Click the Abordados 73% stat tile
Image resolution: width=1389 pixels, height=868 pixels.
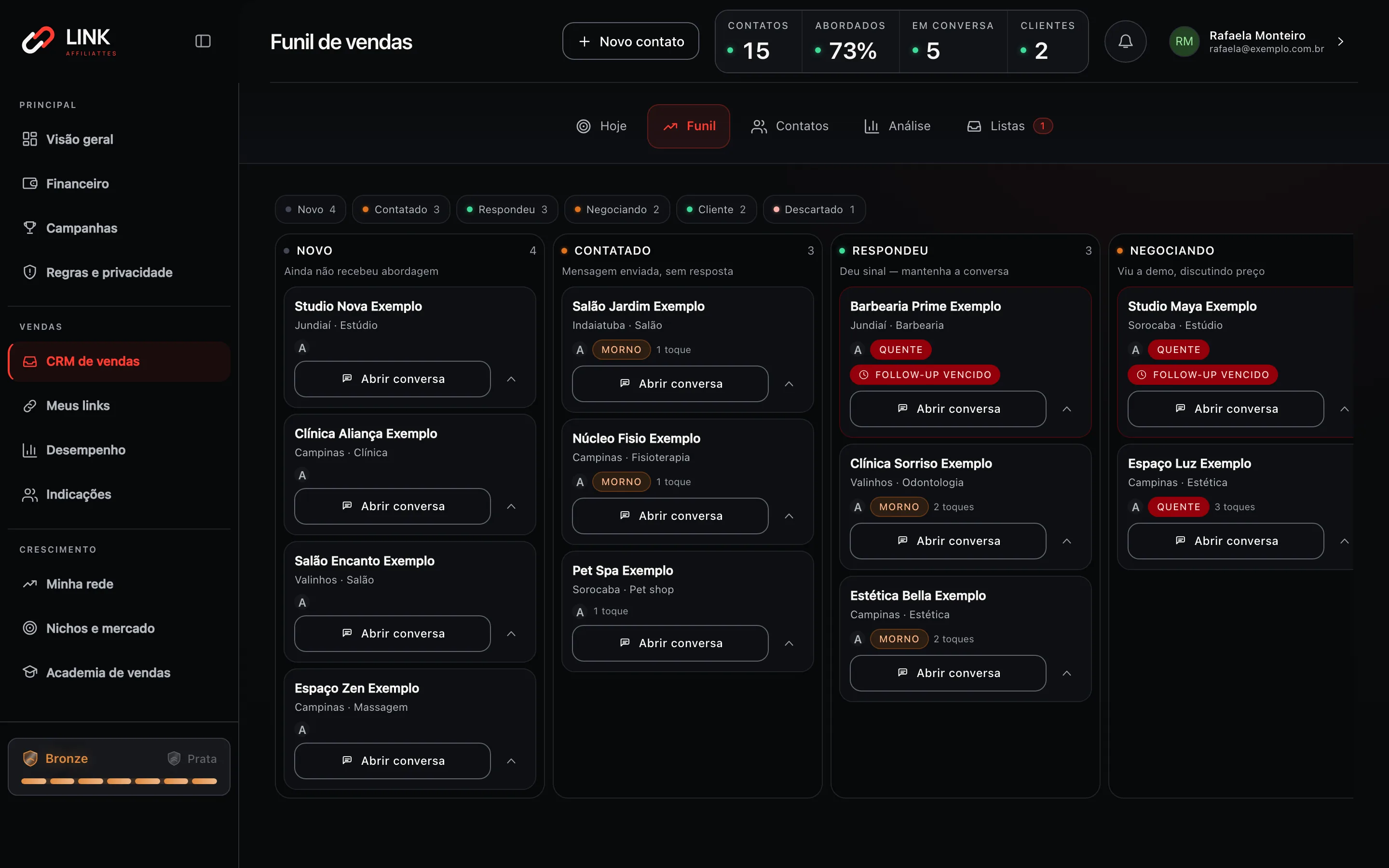850,41
